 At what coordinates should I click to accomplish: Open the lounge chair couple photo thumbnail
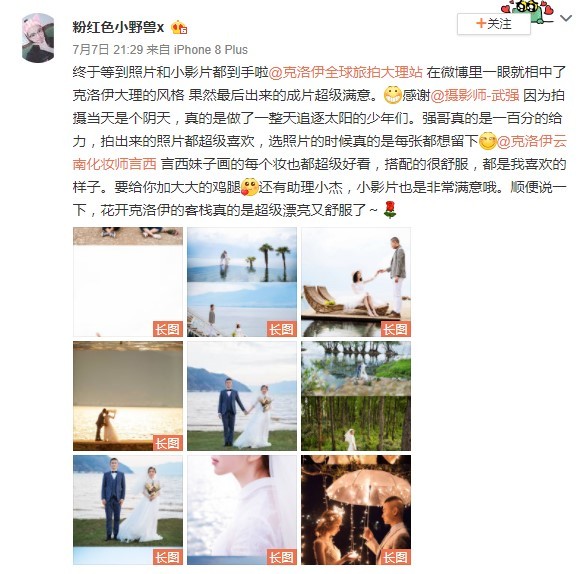pyautogui.click(x=356, y=282)
